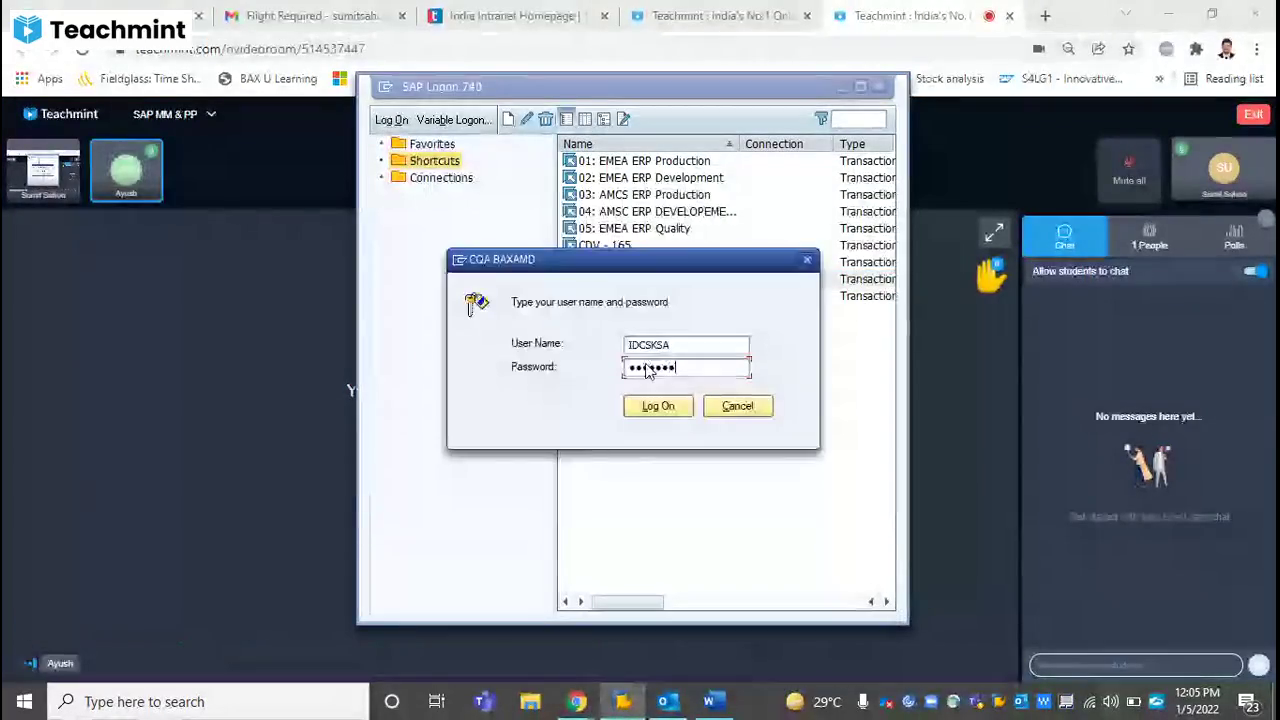Open the BAX U Learning bookmark
The image size is (1280, 720).
267,79
